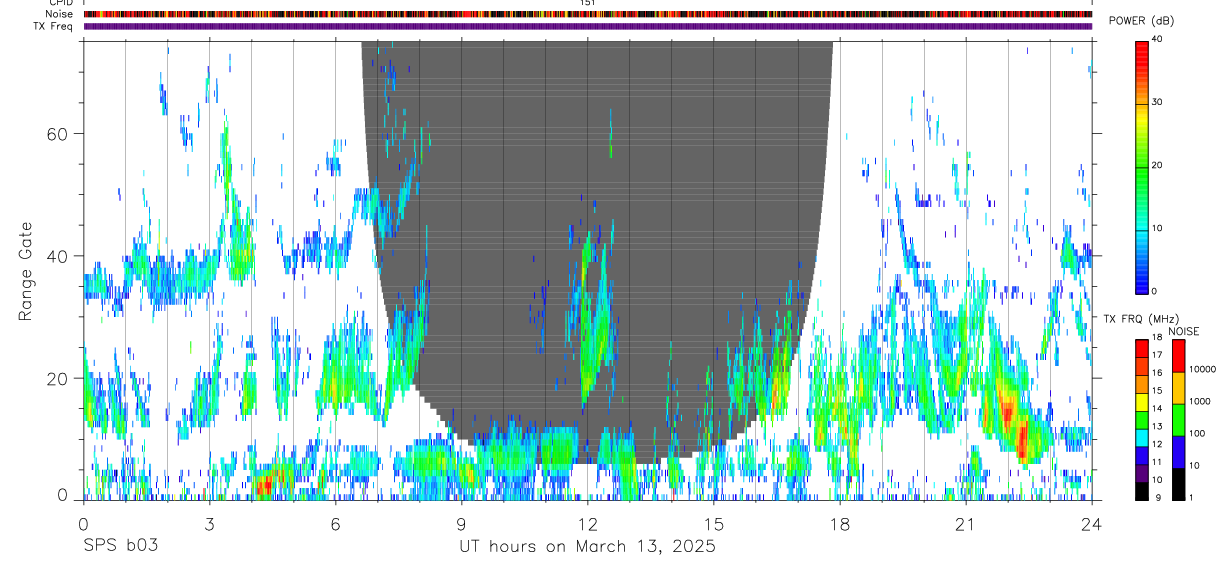The width and height of the screenshot is (1228, 567).
Task: Click the purple TX Freq strip above the plot
Action: coord(588,26)
